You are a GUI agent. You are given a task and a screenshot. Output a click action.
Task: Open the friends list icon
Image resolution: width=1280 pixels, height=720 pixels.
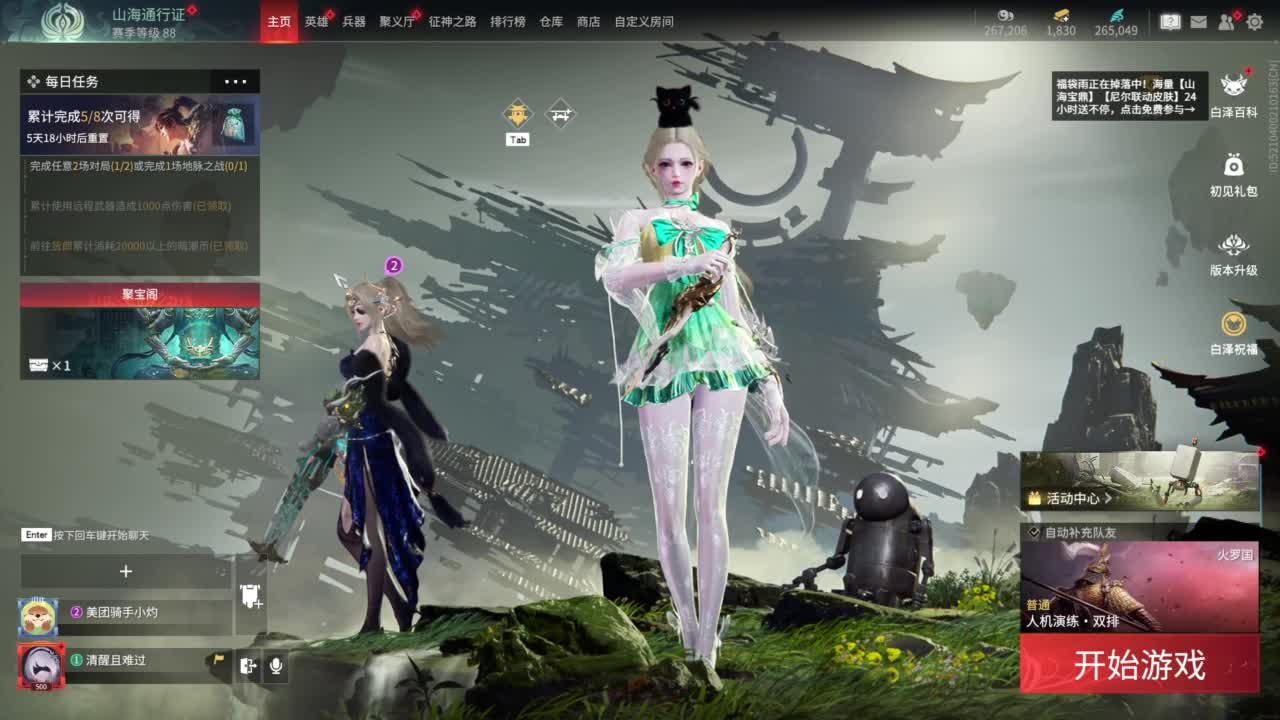pyautogui.click(x=1227, y=21)
